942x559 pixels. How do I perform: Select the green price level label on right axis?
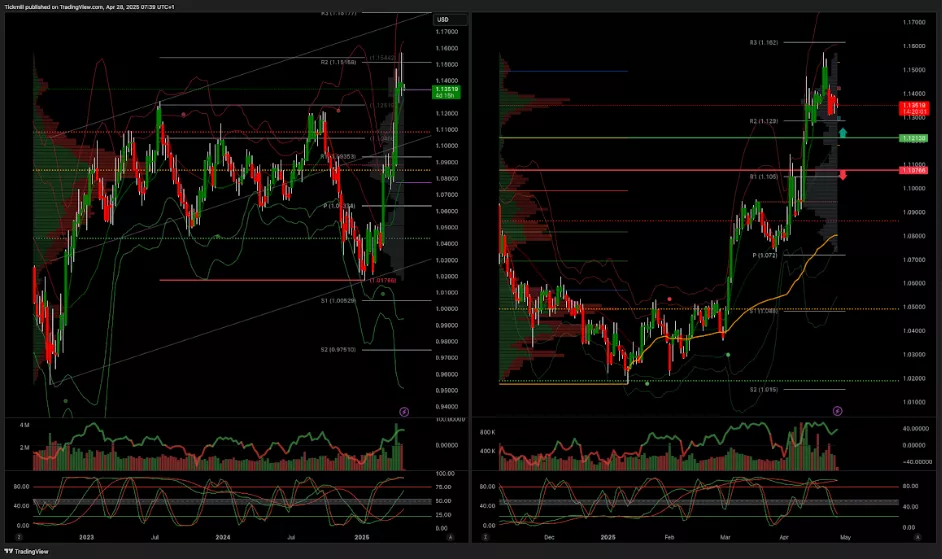point(912,137)
